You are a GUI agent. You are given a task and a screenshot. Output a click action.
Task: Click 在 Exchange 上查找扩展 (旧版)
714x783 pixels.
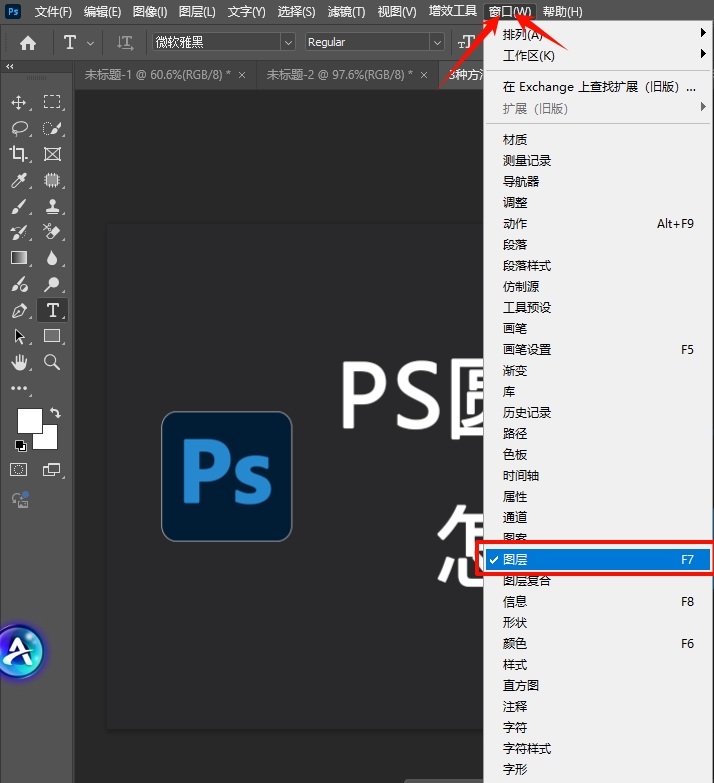[x=598, y=87]
